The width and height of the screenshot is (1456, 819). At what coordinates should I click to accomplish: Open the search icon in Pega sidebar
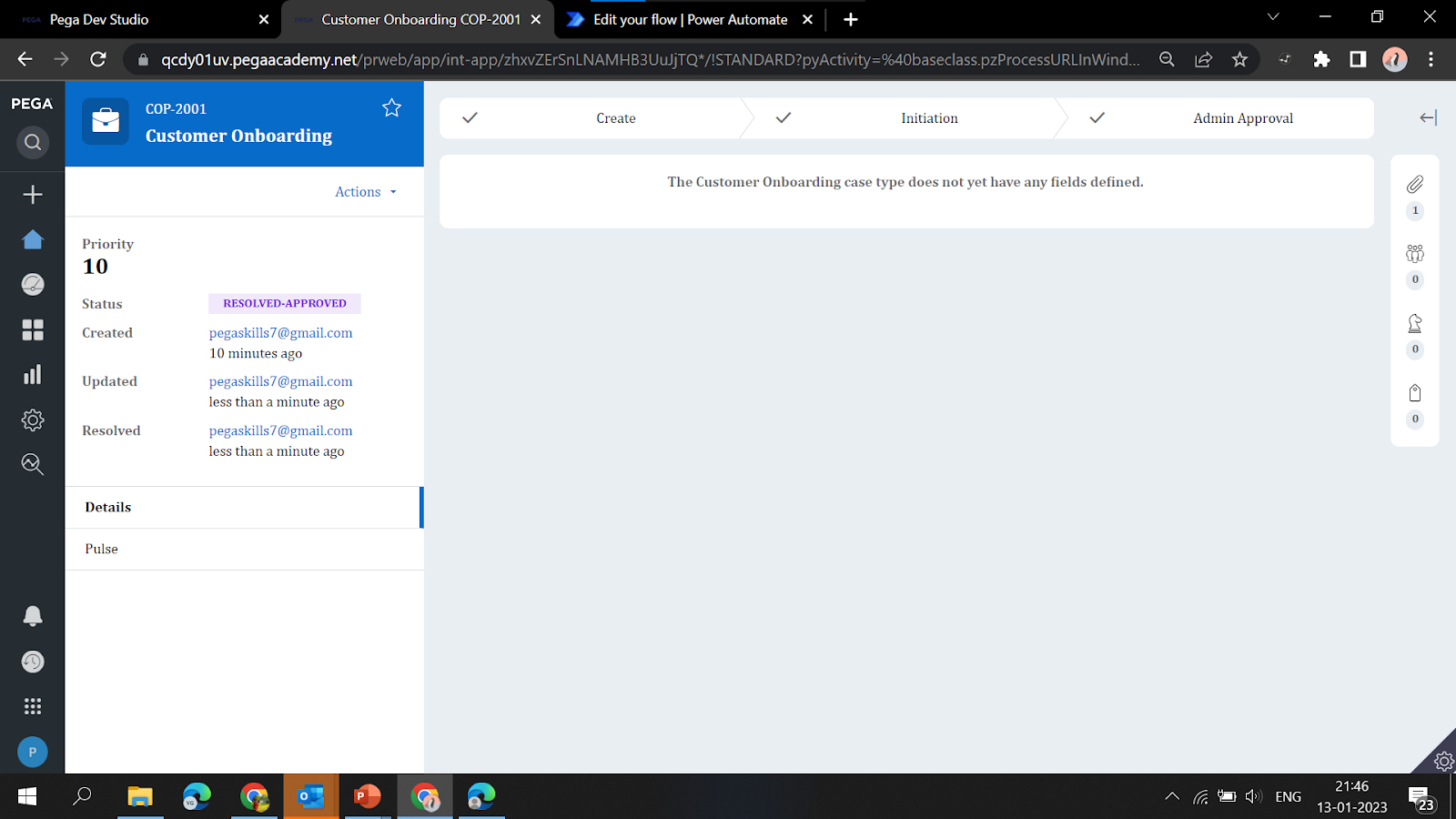pos(33,142)
